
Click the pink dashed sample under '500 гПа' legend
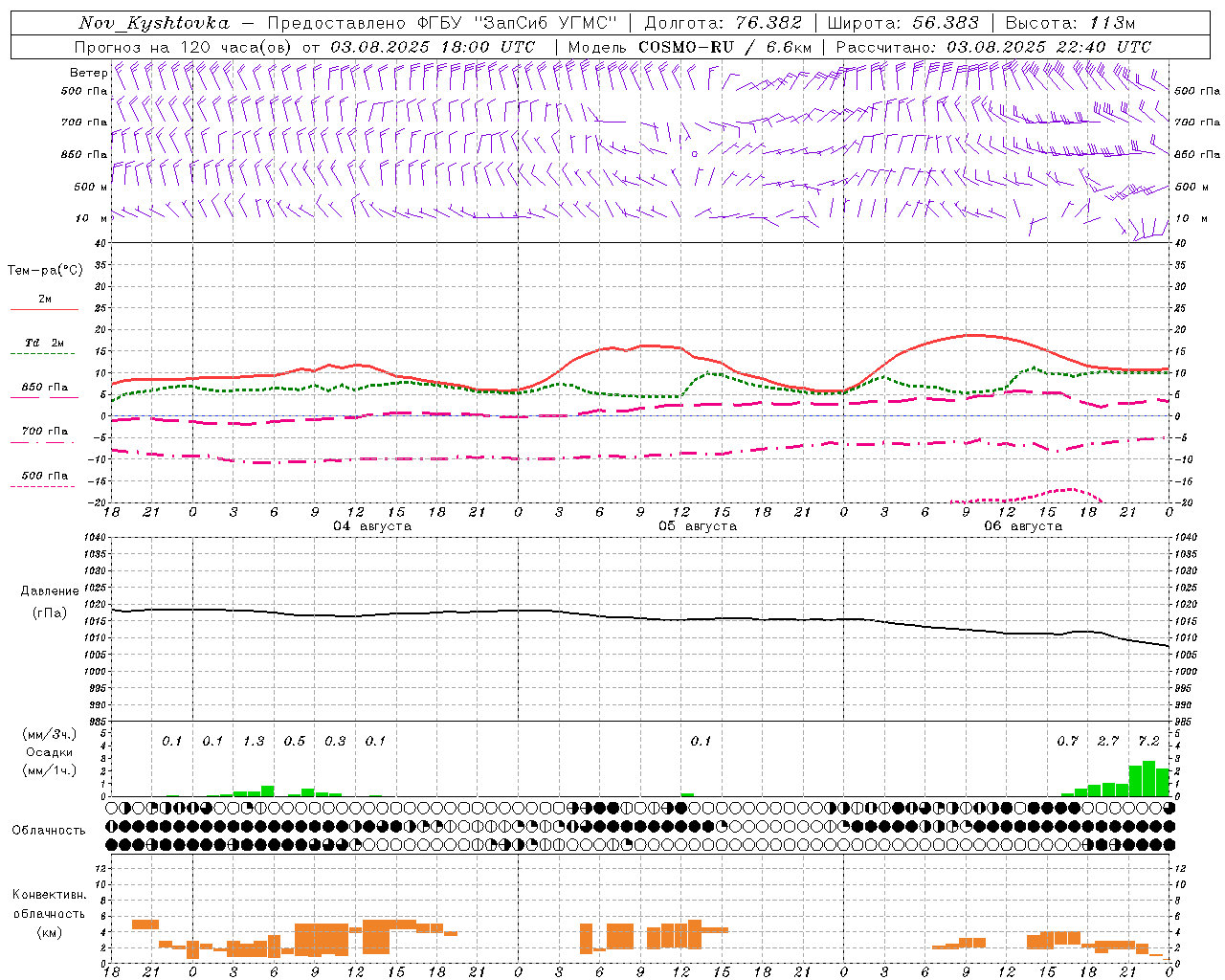tap(42, 486)
